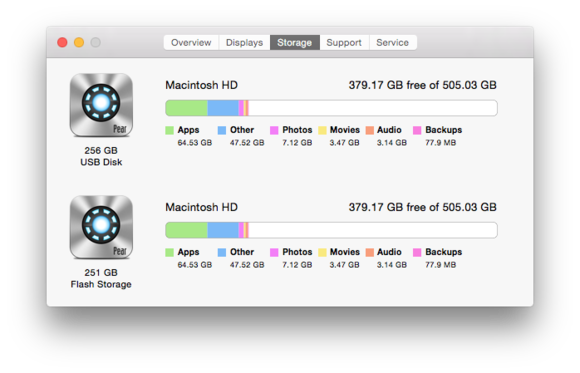Click the 64.53 GB value for USB Disk
Image resolution: width=580 pixels, height=373 pixels.
click(195, 142)
